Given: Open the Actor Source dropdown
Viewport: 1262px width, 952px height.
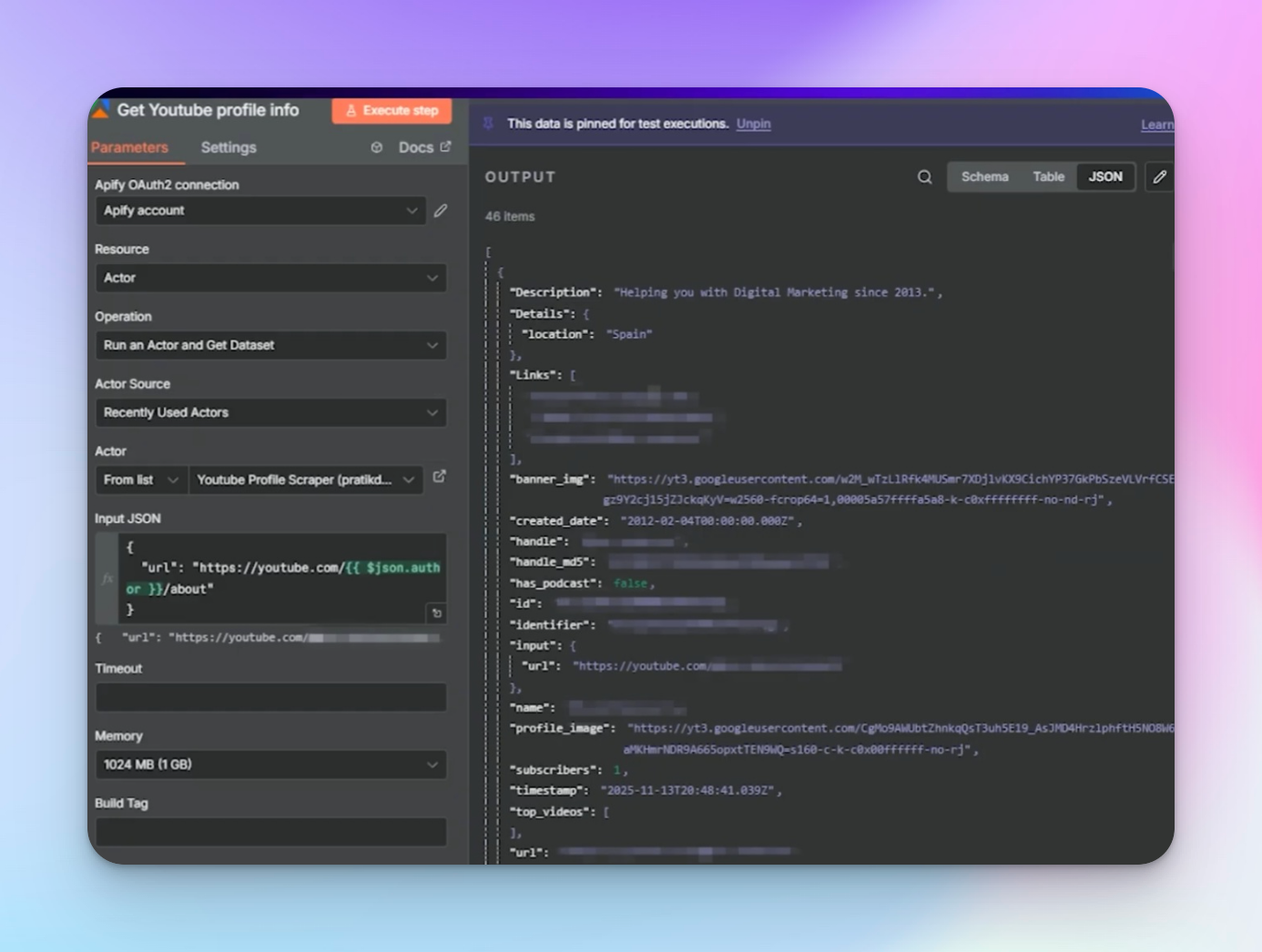Looking at the screenshot, I should click(x=270, y=412).
